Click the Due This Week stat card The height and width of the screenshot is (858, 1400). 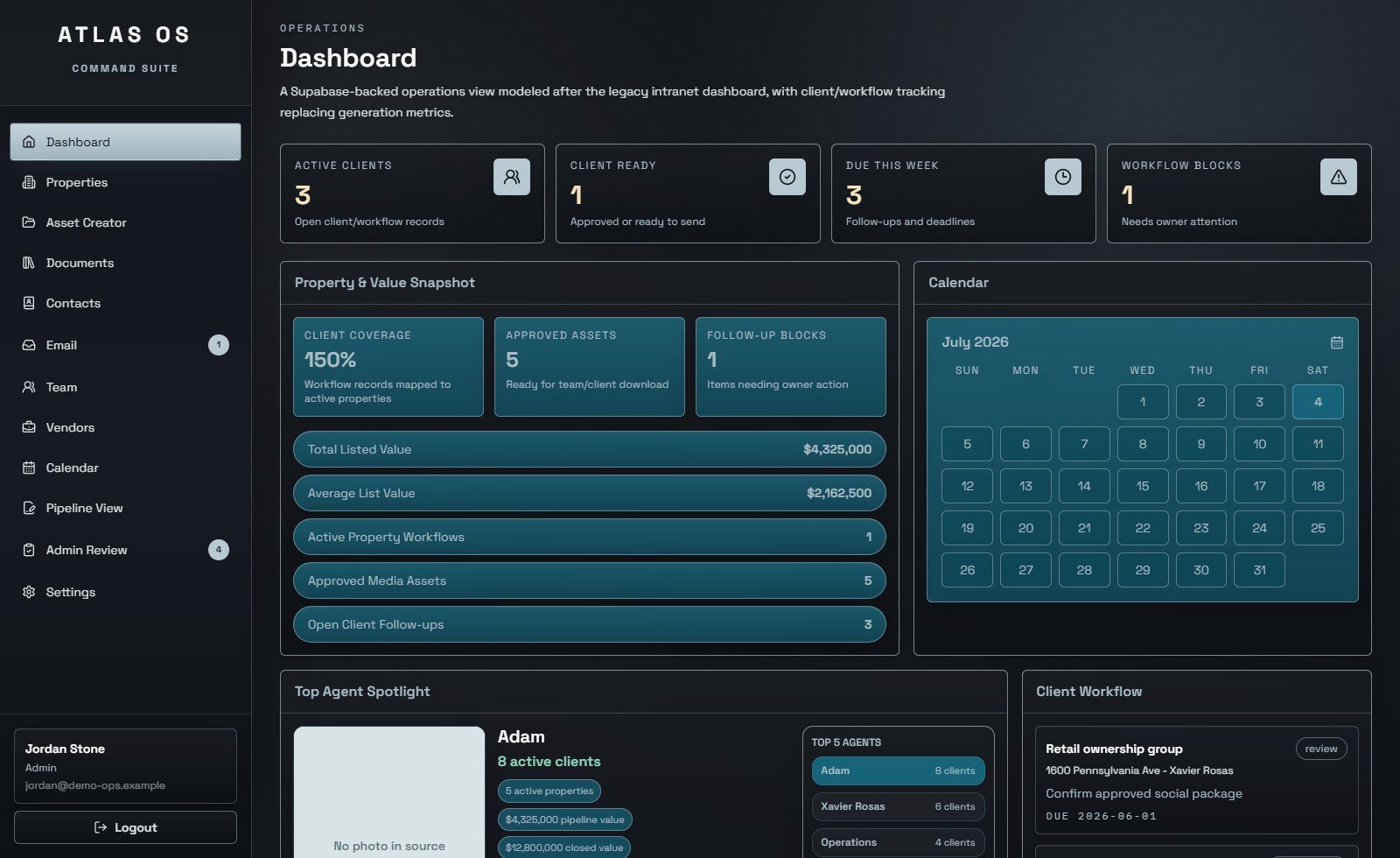(x=963, y=193)
